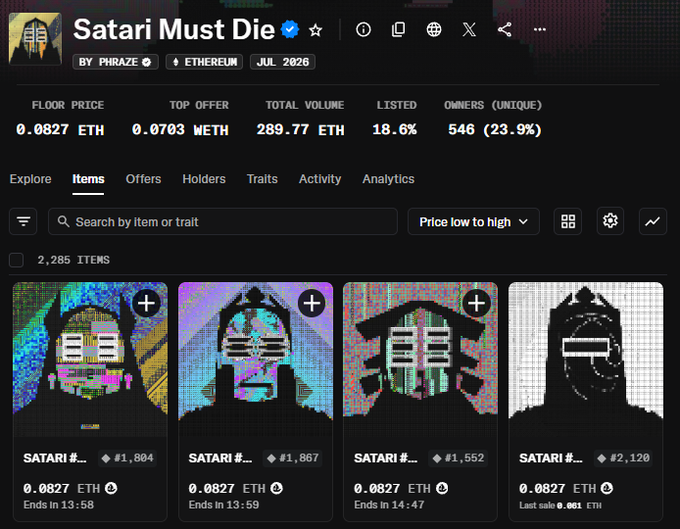Click the total volume 289.77 ETH

tap(300, 130)
